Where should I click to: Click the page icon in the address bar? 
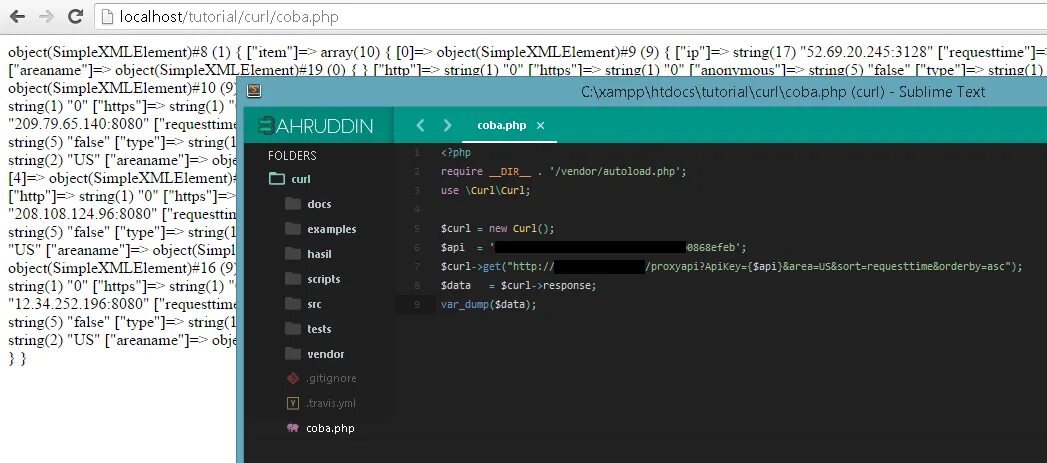point(108,17)
